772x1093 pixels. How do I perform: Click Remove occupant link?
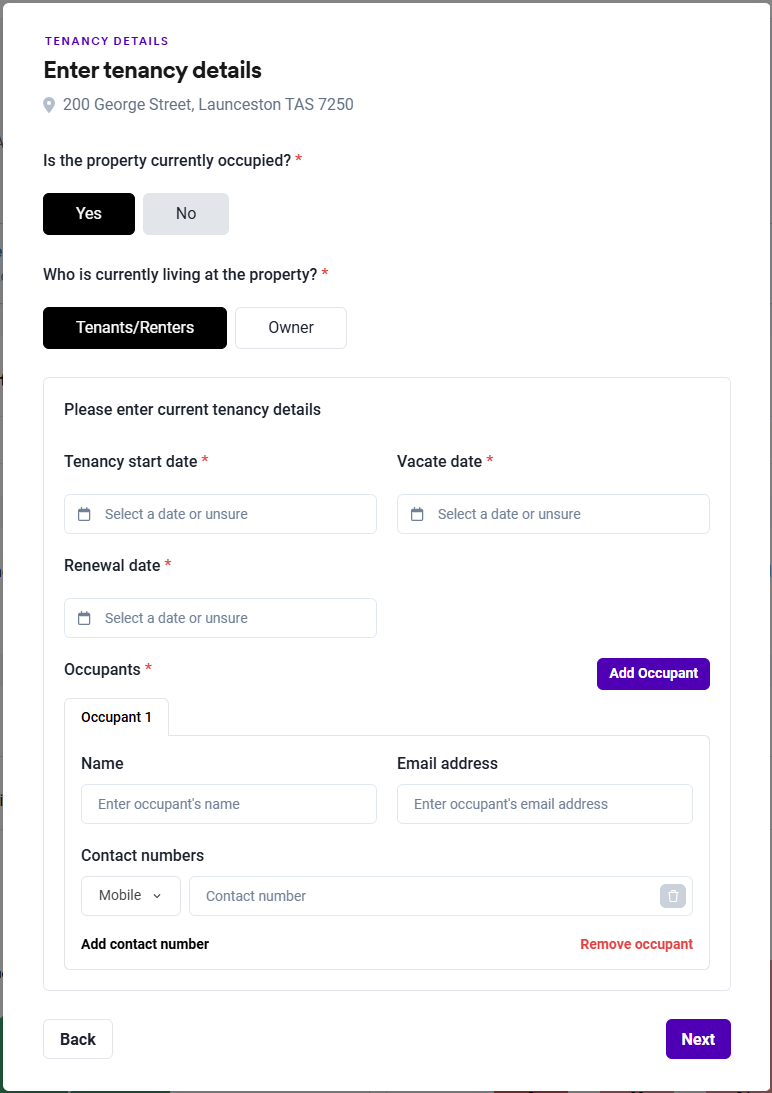click(x=636, y=944)
